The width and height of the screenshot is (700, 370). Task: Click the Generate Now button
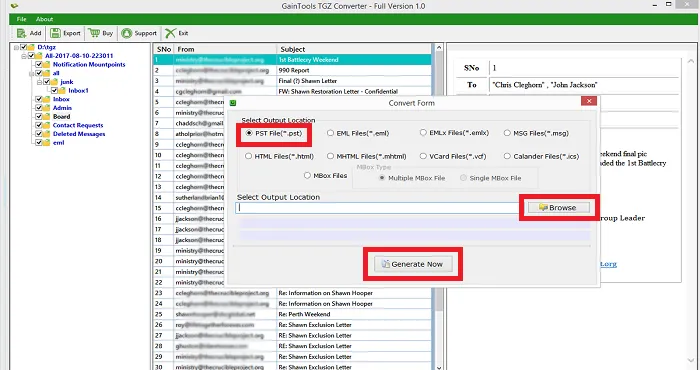[413, 264]
